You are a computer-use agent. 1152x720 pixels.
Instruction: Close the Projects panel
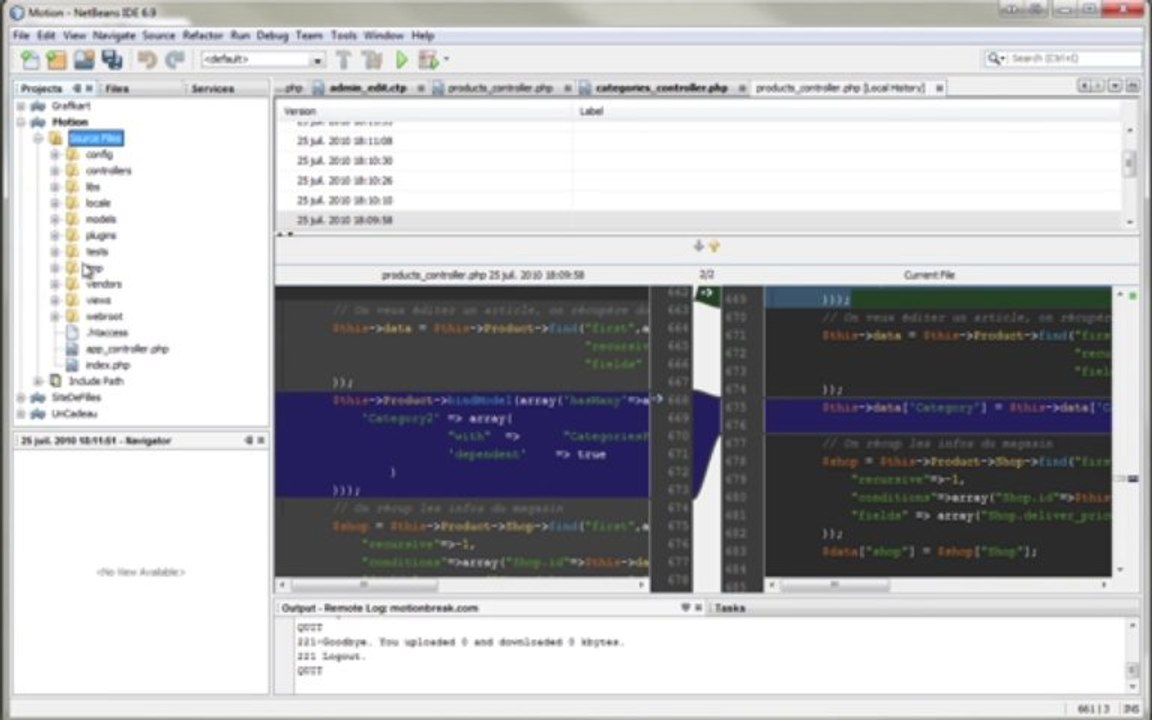90,88
